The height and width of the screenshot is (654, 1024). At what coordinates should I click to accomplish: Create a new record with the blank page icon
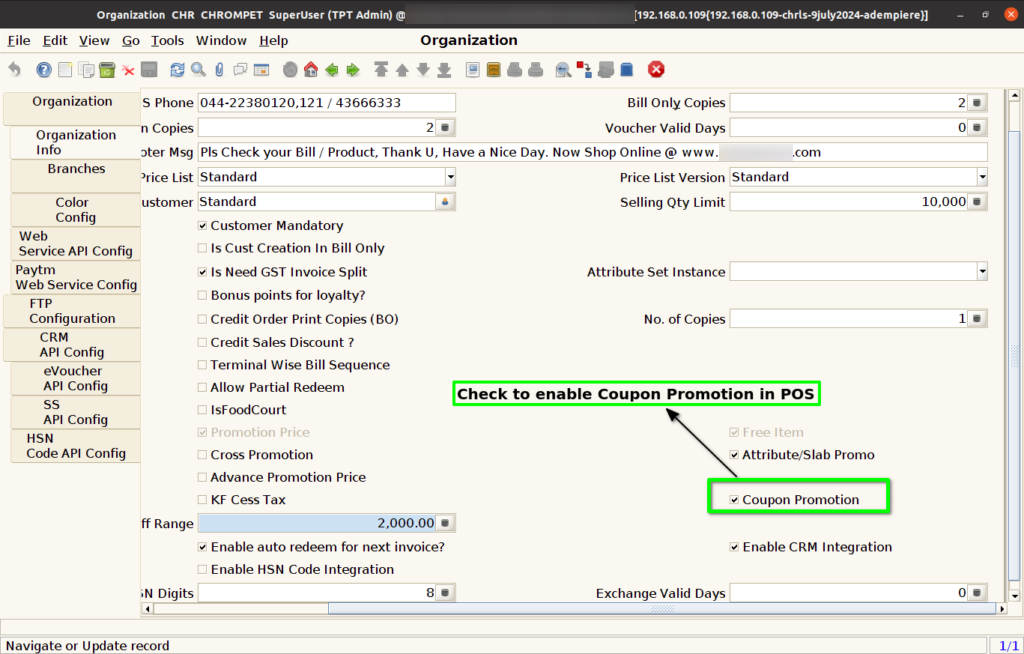65,69
